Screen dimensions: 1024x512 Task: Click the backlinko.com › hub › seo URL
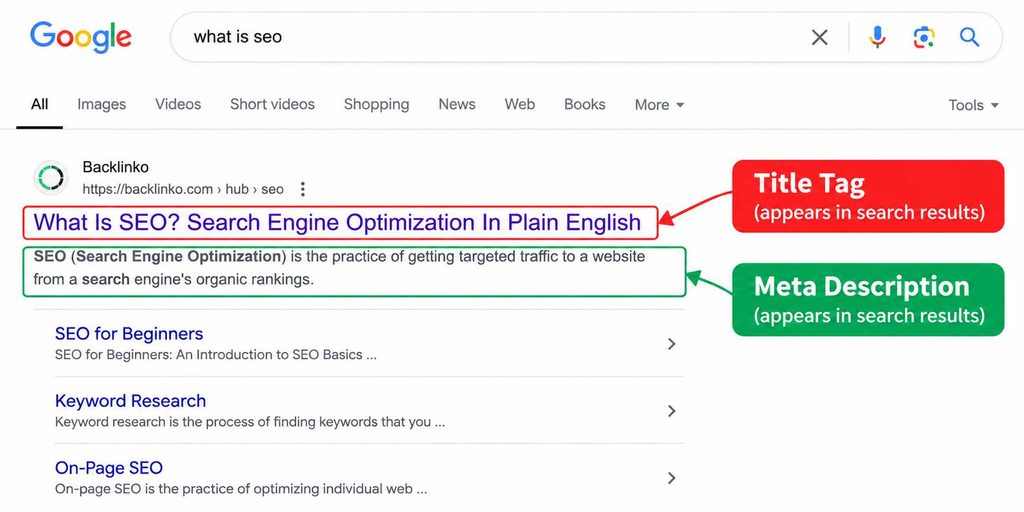click(x=183, y=189)
